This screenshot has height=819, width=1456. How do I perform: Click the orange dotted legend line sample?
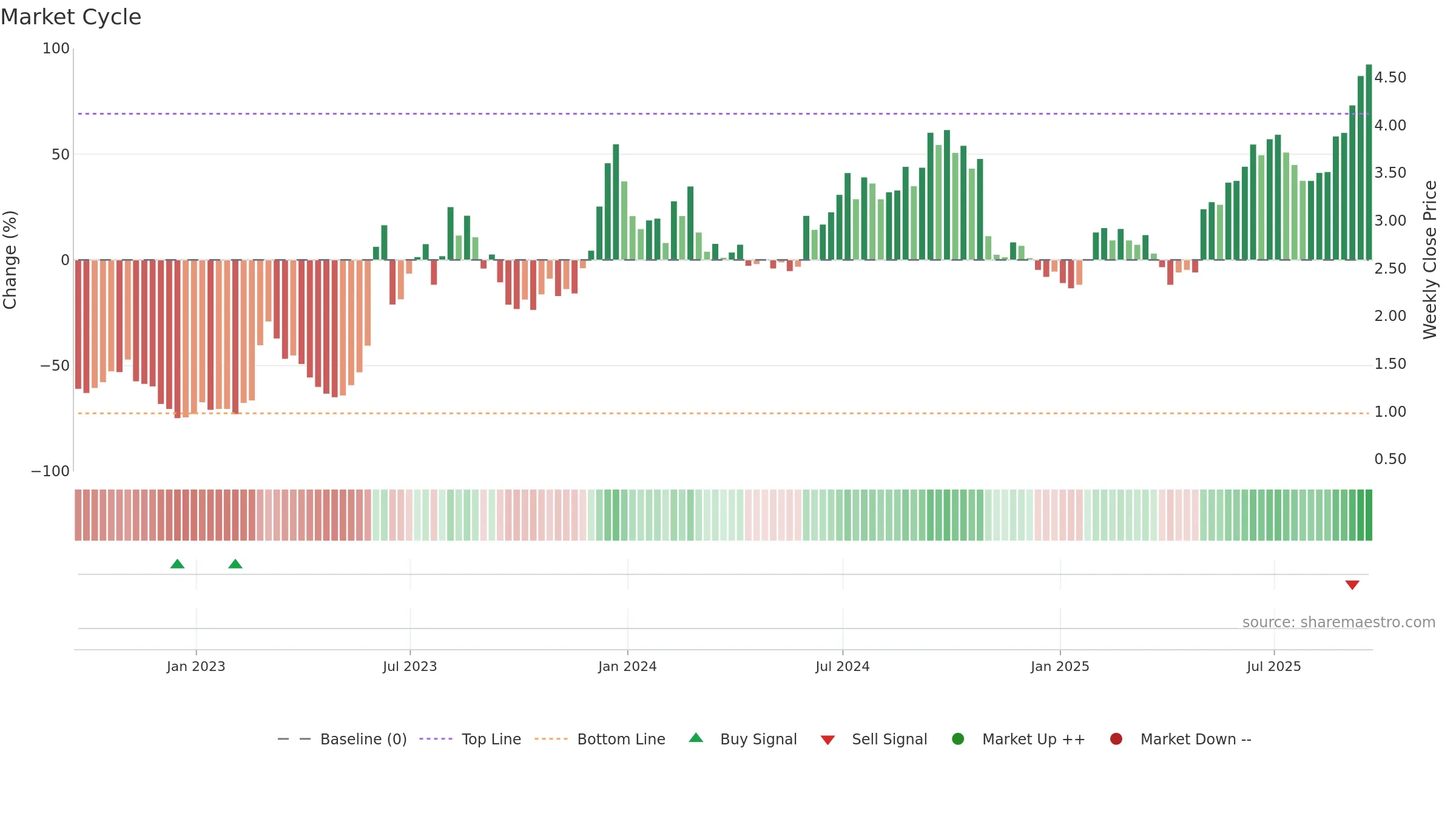(x=551, y=739)
